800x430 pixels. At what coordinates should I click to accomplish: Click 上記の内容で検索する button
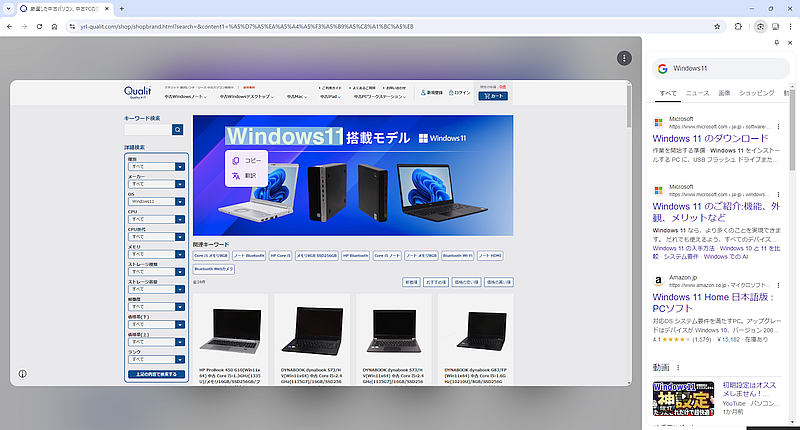[156, 374]
